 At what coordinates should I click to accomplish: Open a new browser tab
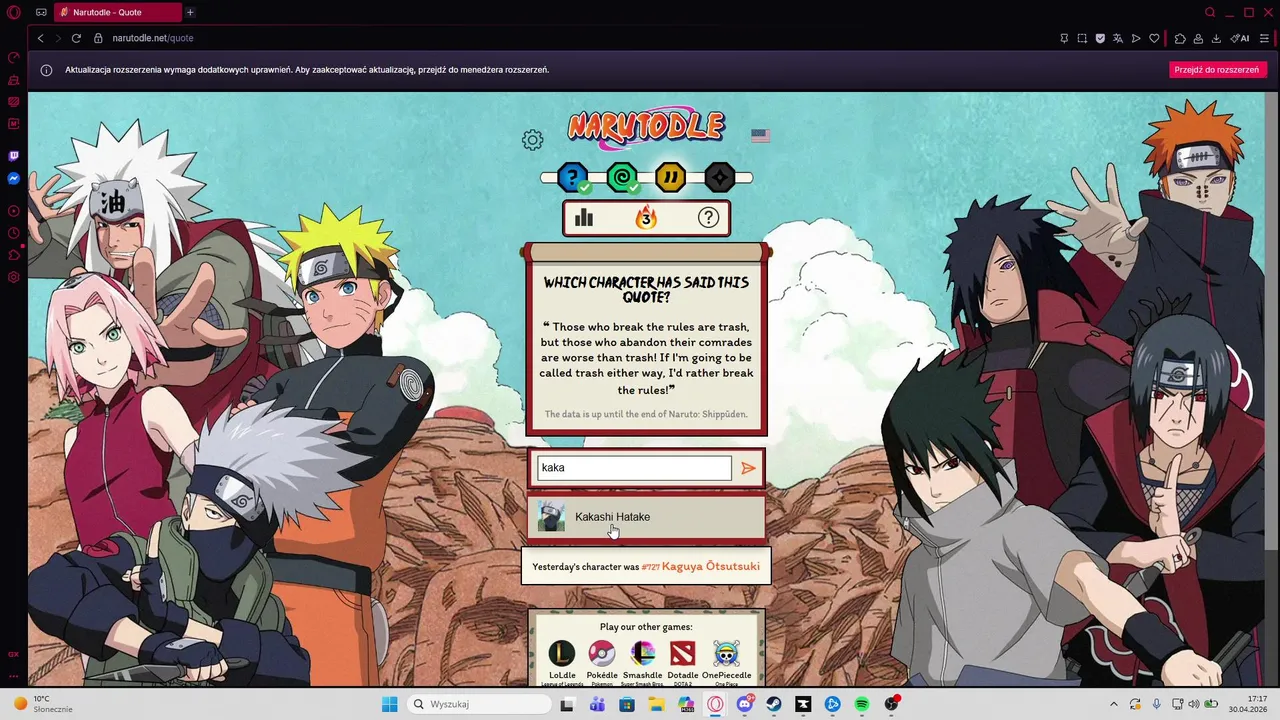click(x=190, y=12)
